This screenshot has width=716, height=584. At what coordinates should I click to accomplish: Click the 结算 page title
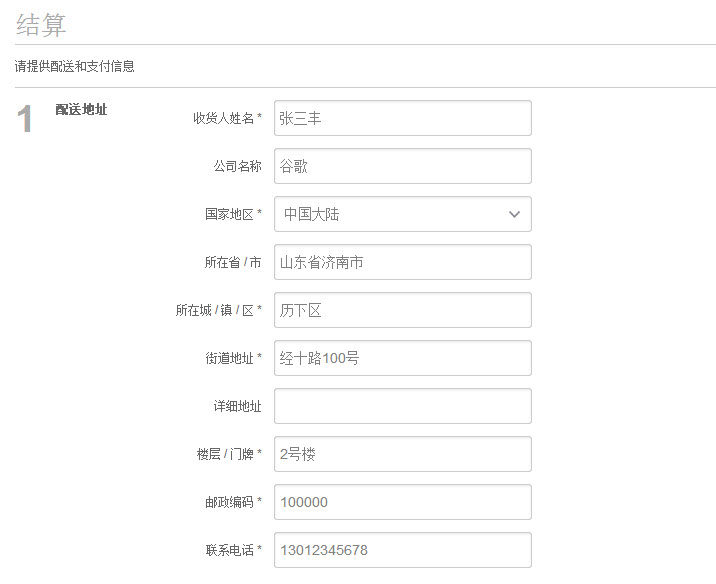pyautogui.click(x=41, y=25)
